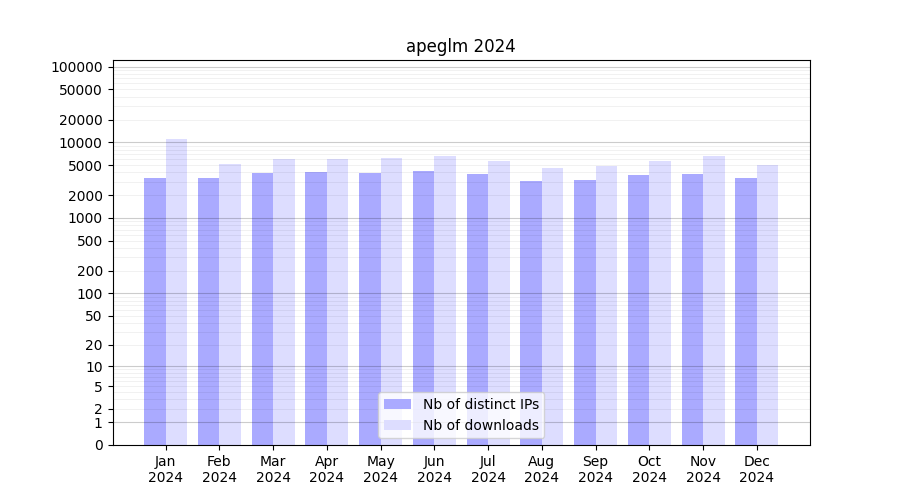Click the Feb 2024 x-axis label
Screen dimensions: 900x500
click(x=219, y=469)
